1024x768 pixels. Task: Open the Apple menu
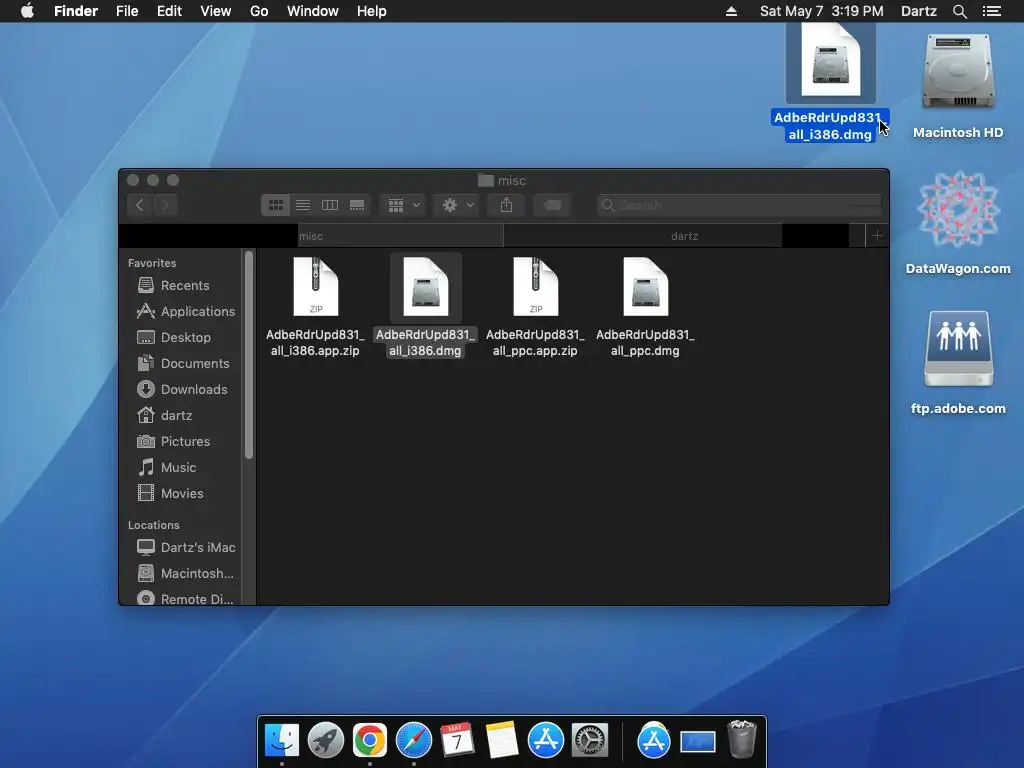click(27, 11)
